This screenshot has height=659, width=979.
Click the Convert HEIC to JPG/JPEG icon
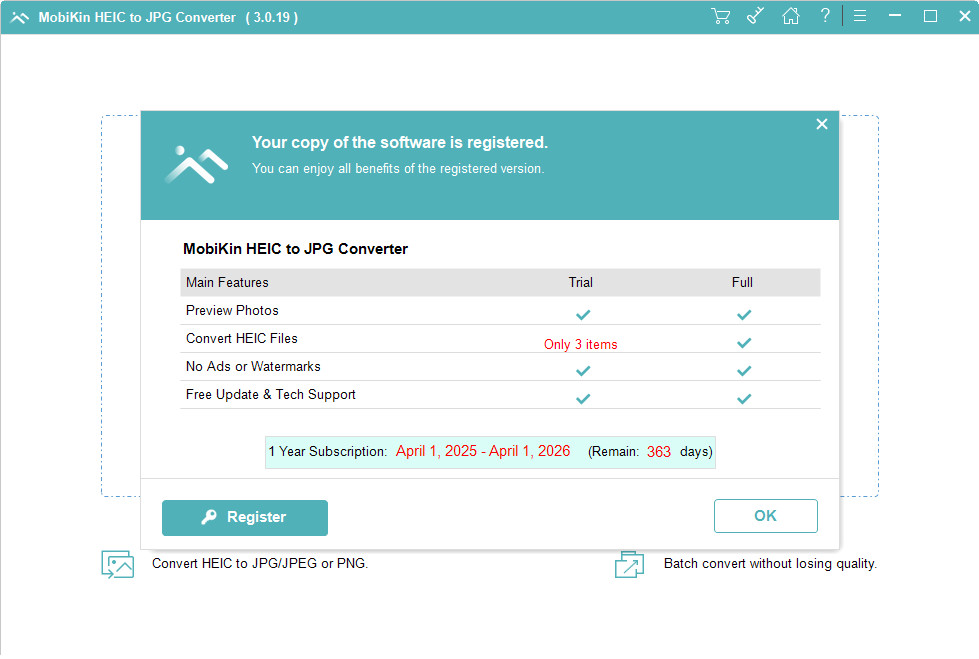(117, 564)
